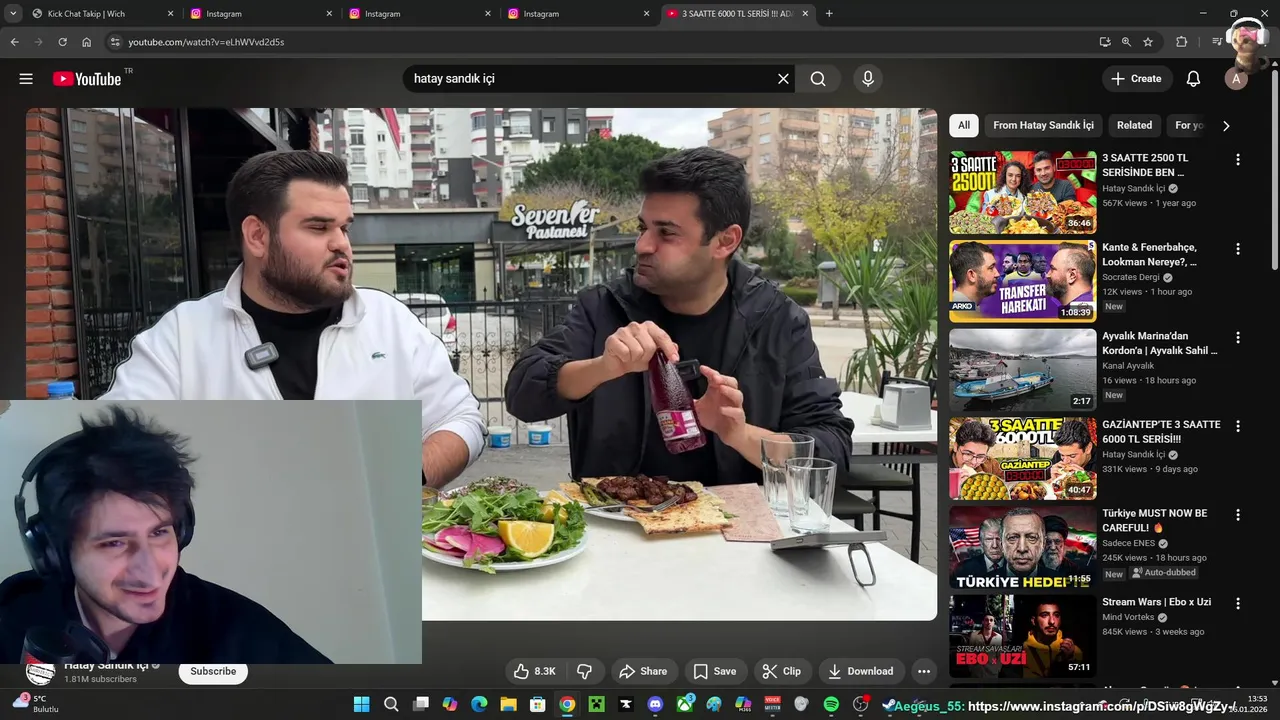1280x720 pixels.
Task: Open the YouTube notifications bell
Action: pos(1193,79)
